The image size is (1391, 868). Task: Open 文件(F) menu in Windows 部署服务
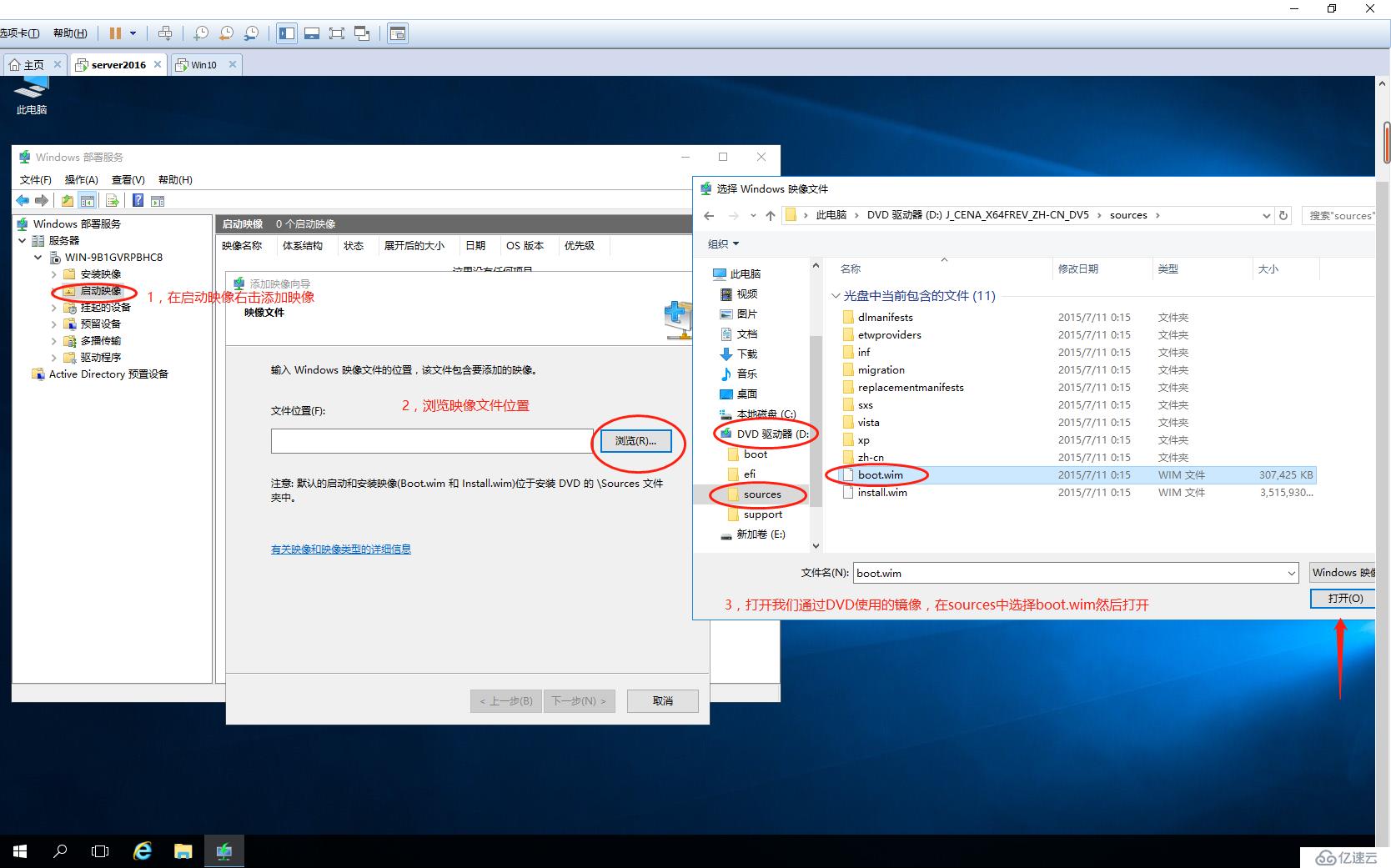(x=36, y=179)
